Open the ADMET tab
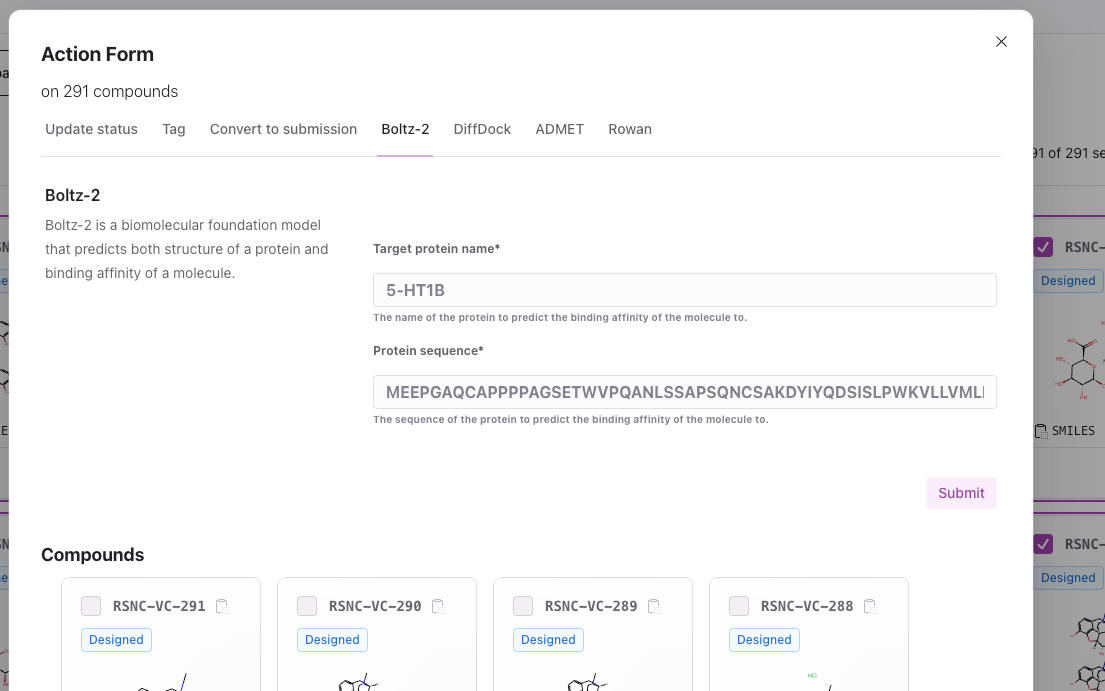 pyautogui.click(x=560, y=129)
